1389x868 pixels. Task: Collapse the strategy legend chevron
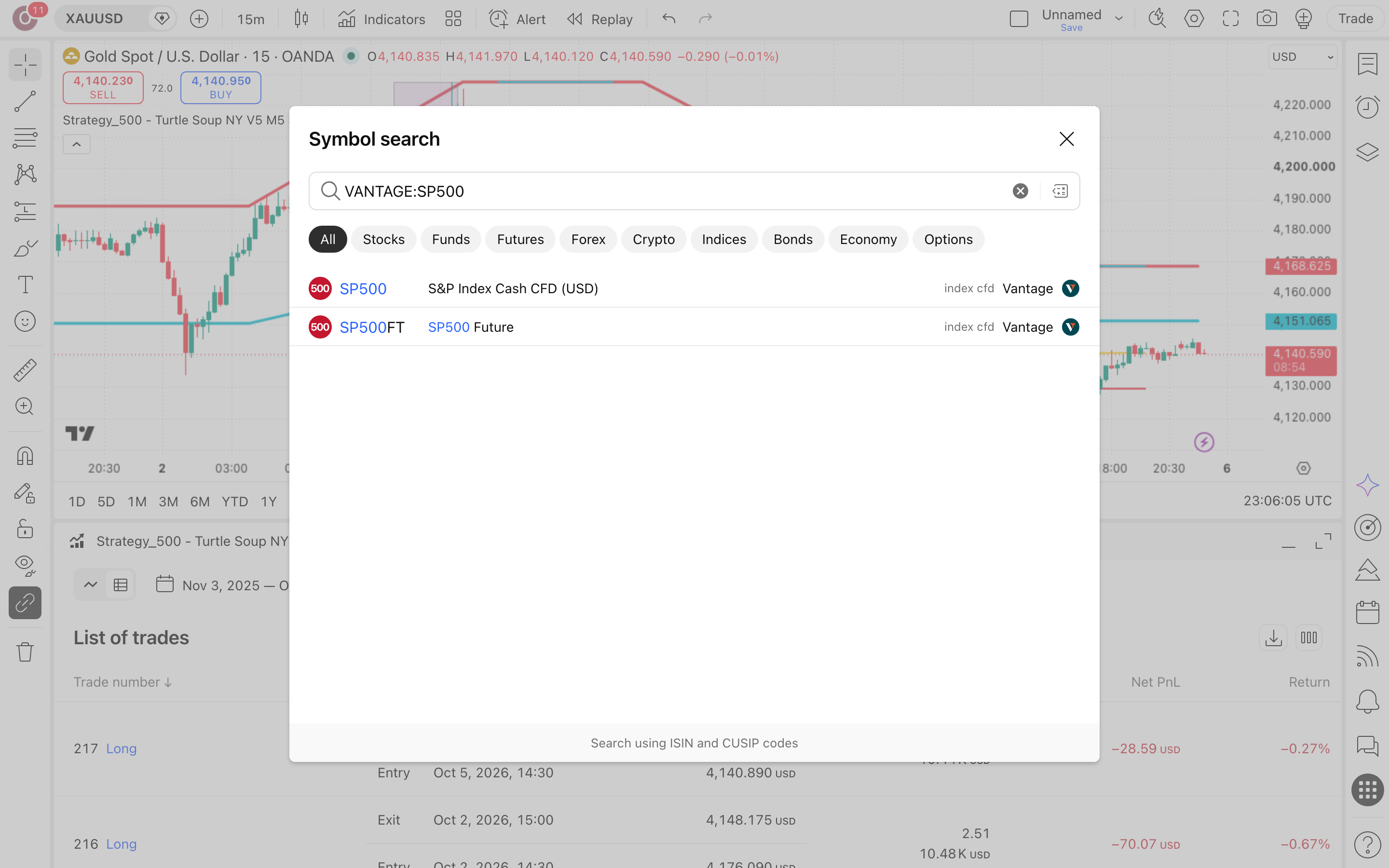[x=76, y=144]
